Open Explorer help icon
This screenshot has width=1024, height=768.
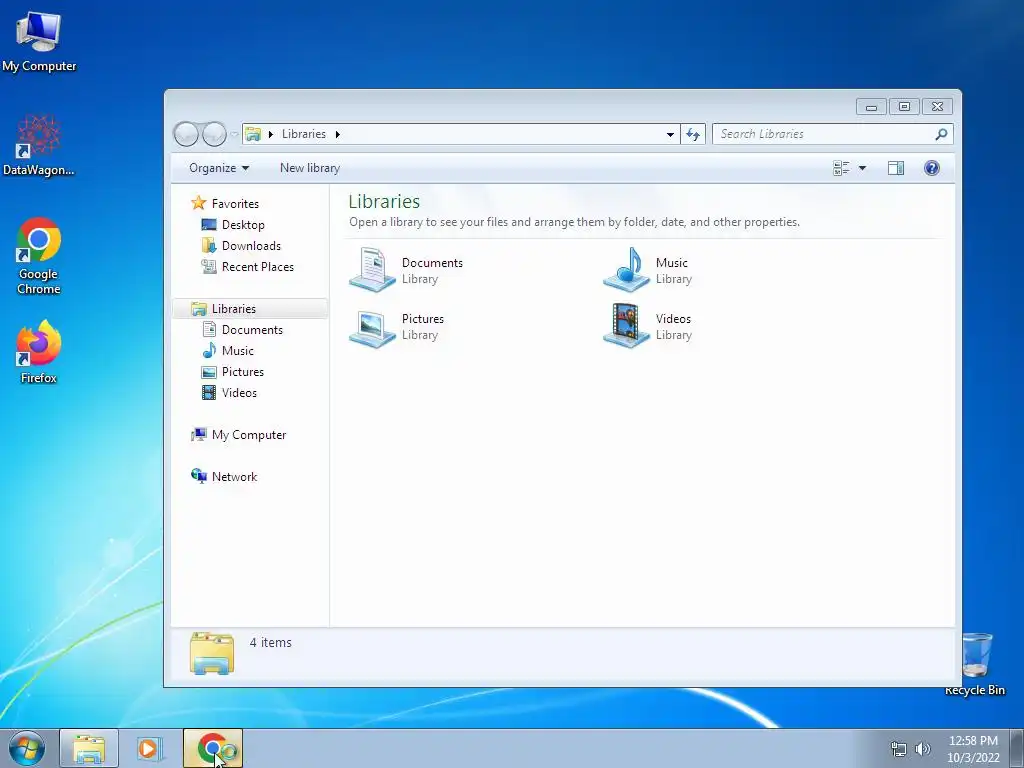932,168
